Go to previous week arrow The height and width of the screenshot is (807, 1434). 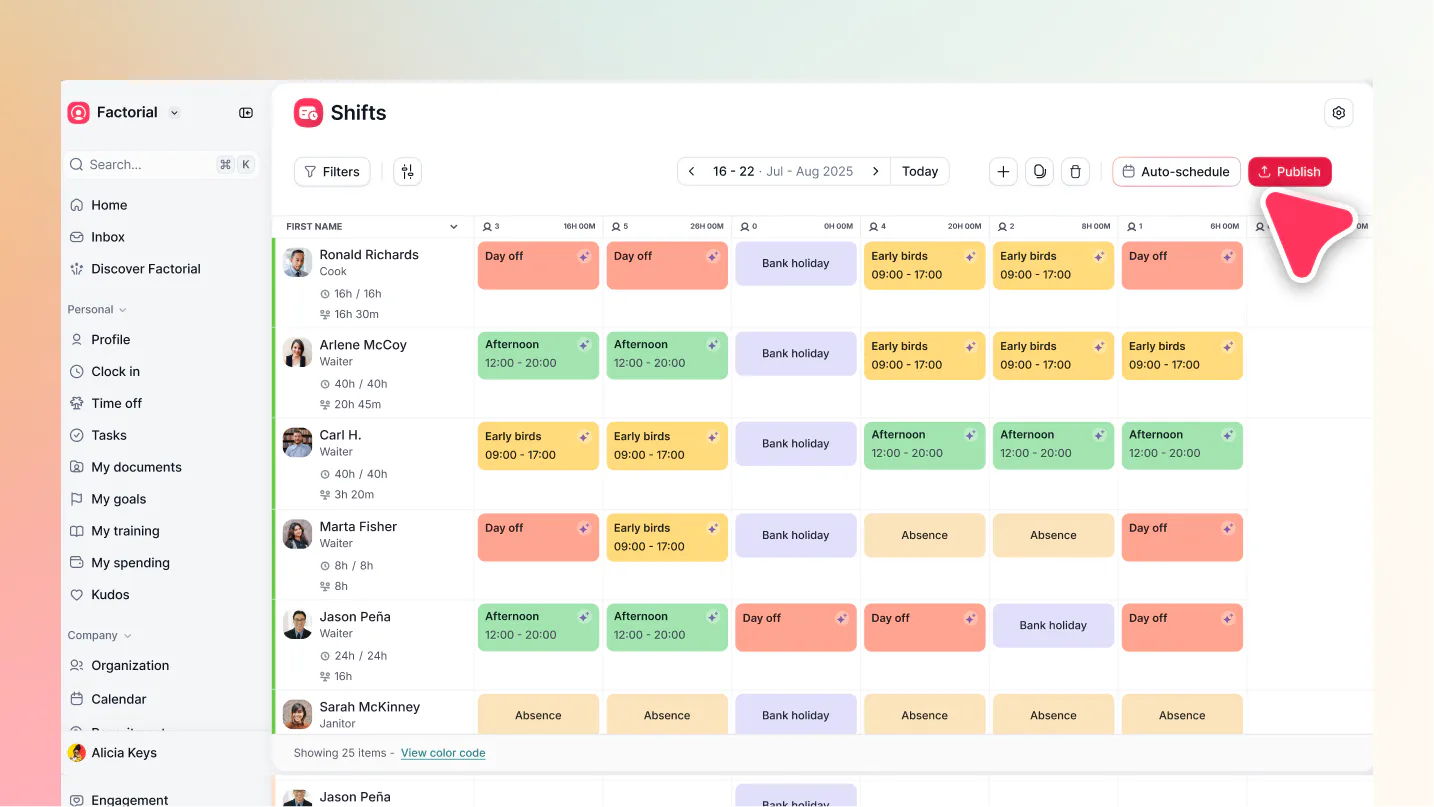(691, 172)
